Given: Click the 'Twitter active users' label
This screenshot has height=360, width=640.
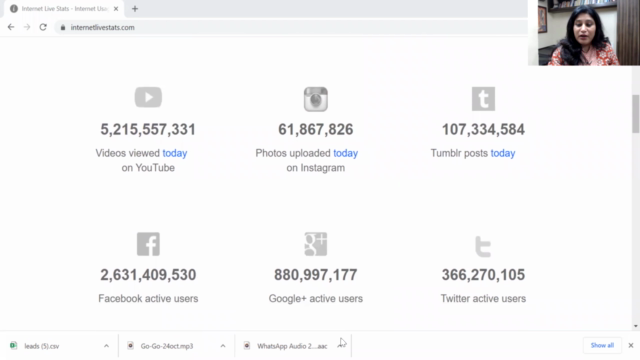Looking at the screenshot, I should tap(483, 298).
